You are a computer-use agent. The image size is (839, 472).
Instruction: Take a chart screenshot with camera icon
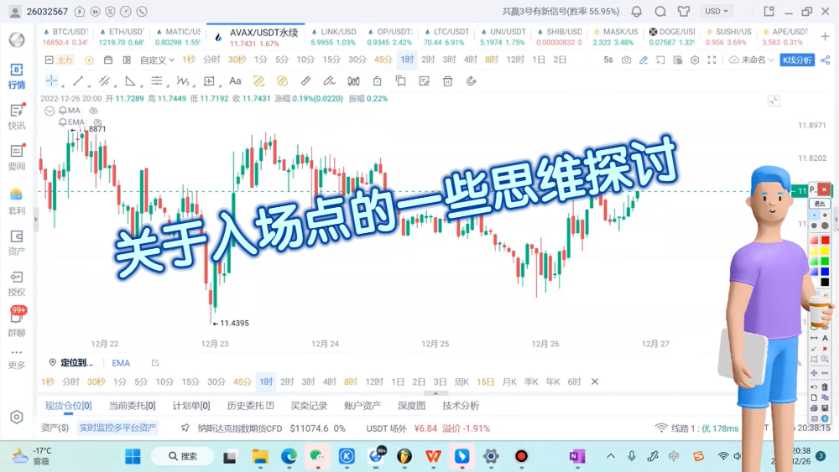point(627,60)
